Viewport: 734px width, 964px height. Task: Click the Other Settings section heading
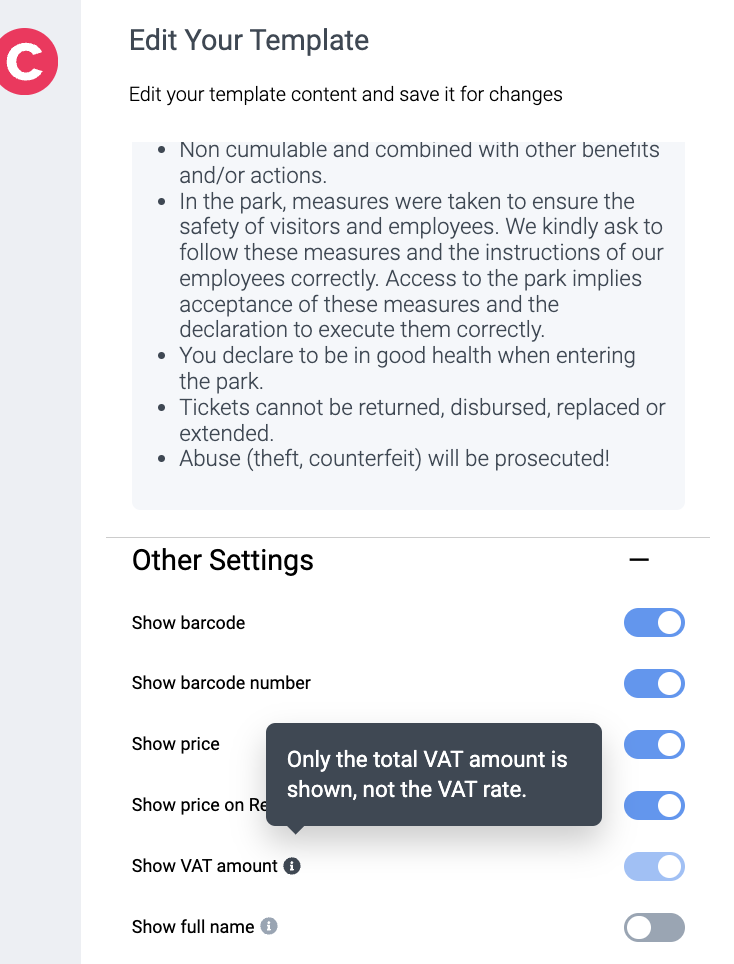(223, 560)
